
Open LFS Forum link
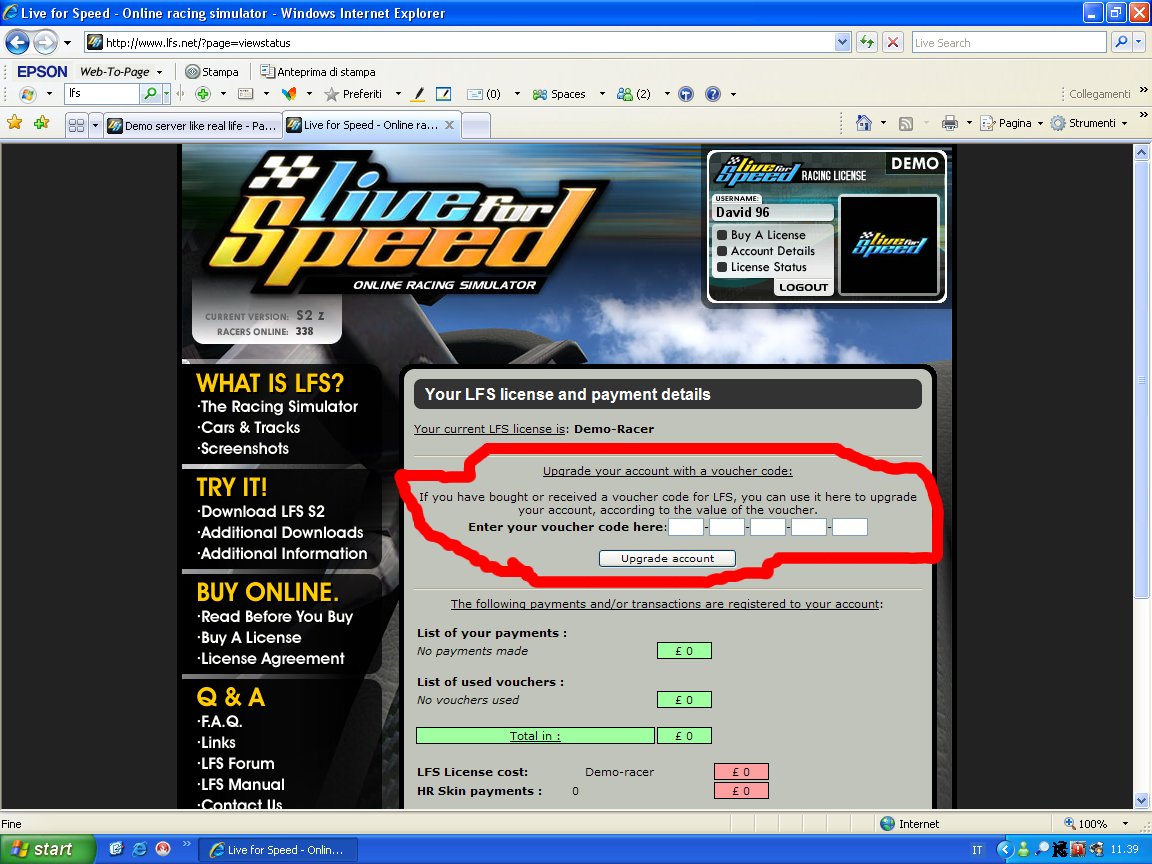[236, 763]
